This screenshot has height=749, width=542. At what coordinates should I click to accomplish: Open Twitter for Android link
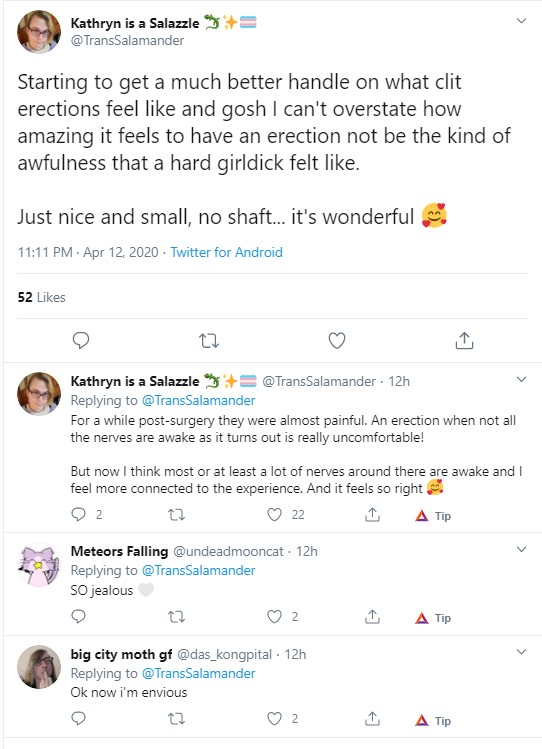pyautogui.click(x=226, y=252)
